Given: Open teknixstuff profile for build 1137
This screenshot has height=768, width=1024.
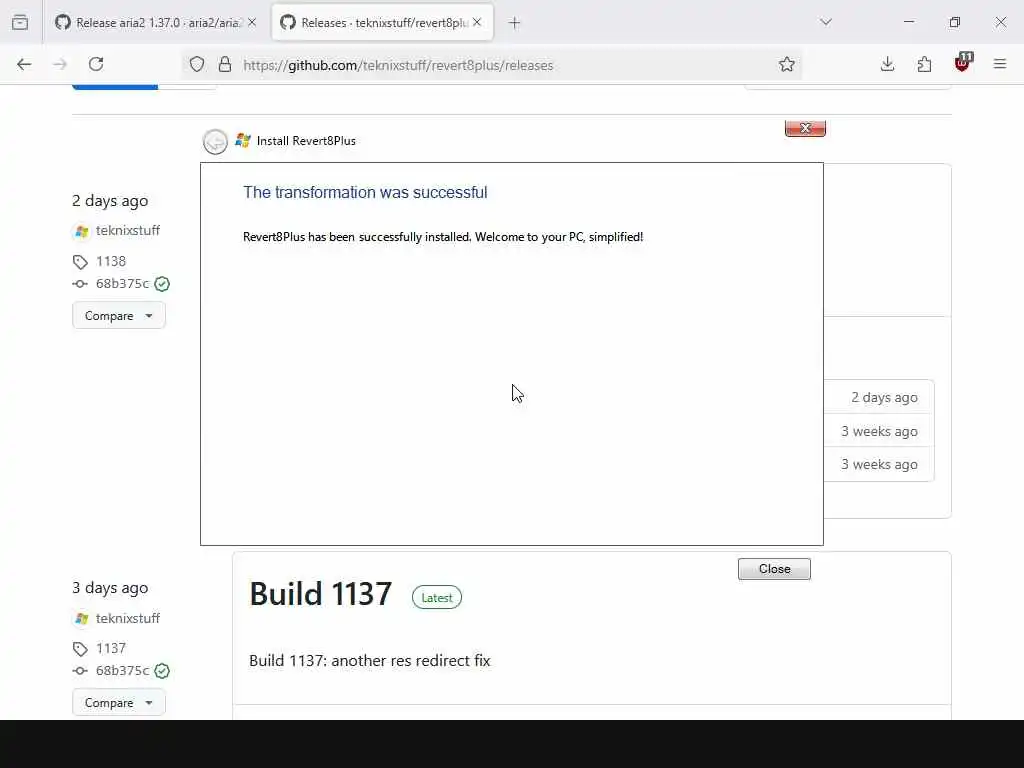Looking at the screenshot, I should [128, 618].
